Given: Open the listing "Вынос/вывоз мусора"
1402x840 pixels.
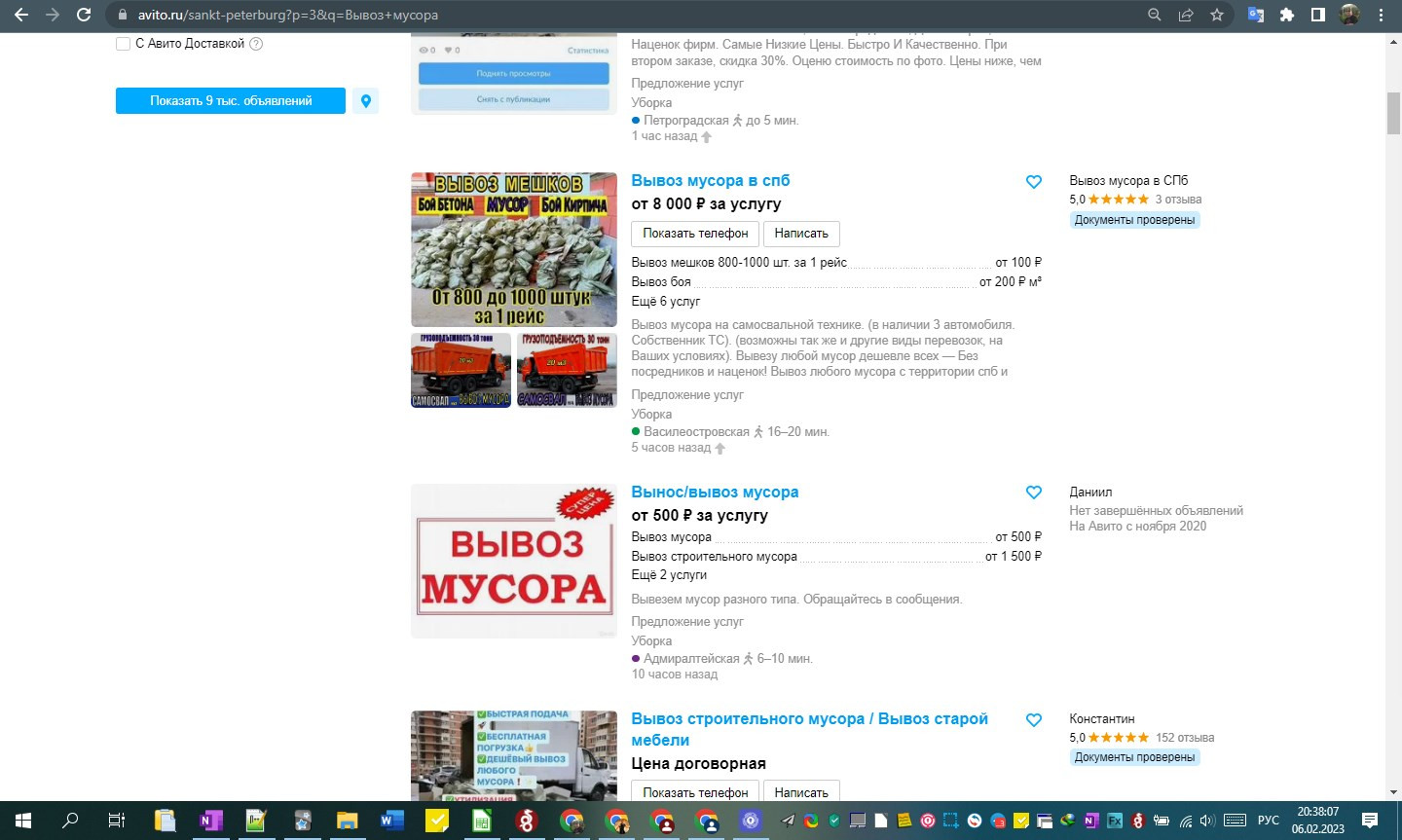Looking at the screenshot, I should [x=715, y=492].
